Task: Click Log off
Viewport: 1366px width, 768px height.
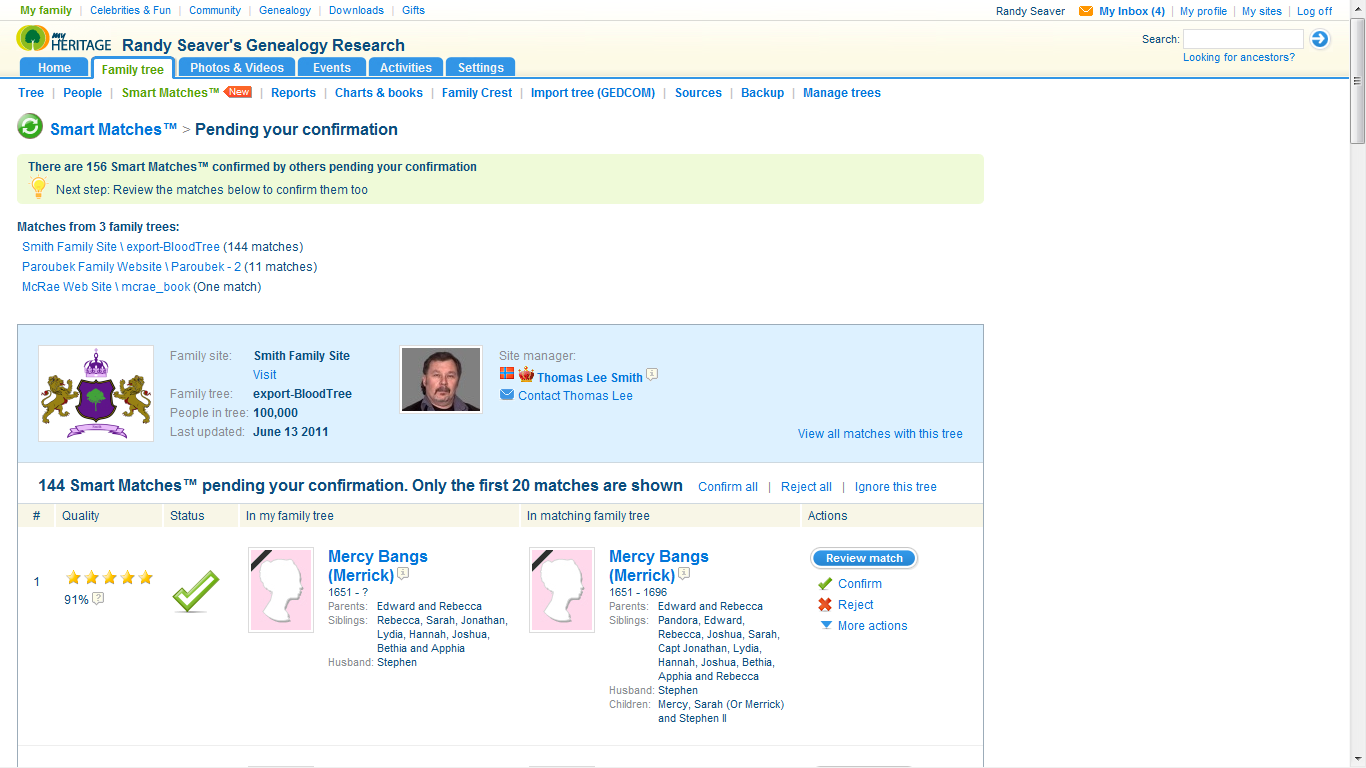Action: coord(1314,12)
